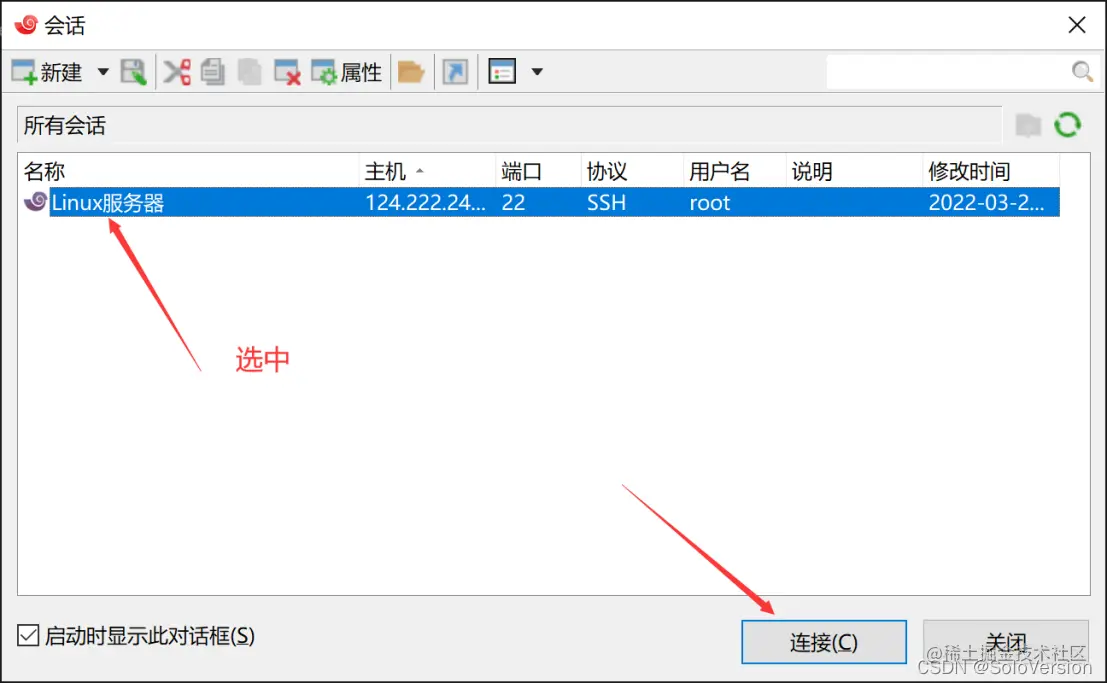Open the view mode dropdown arrow

(537, 71)
